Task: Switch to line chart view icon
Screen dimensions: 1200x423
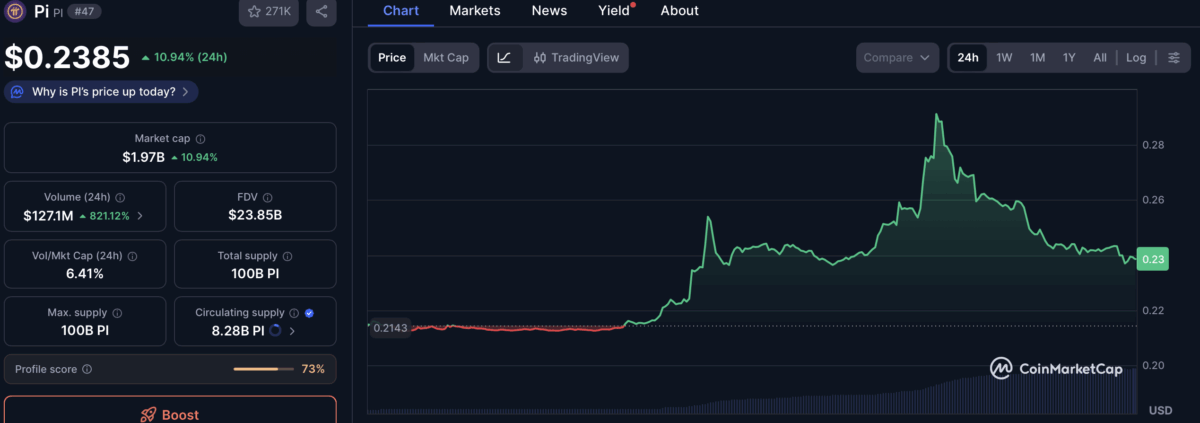Action: coord(504,58)
